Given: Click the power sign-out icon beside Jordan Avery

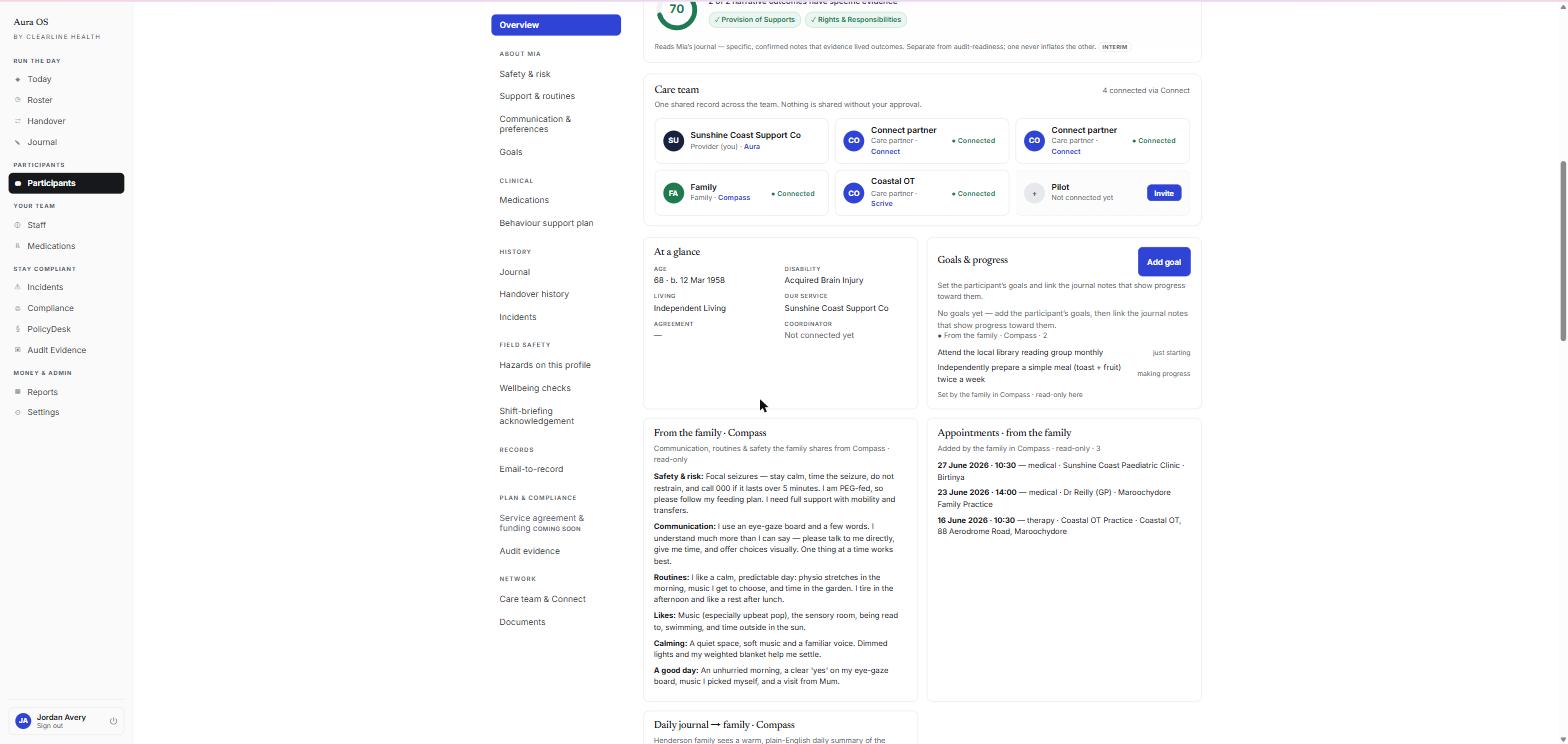Looking at the screenshot, I should [x=113, y=721].
